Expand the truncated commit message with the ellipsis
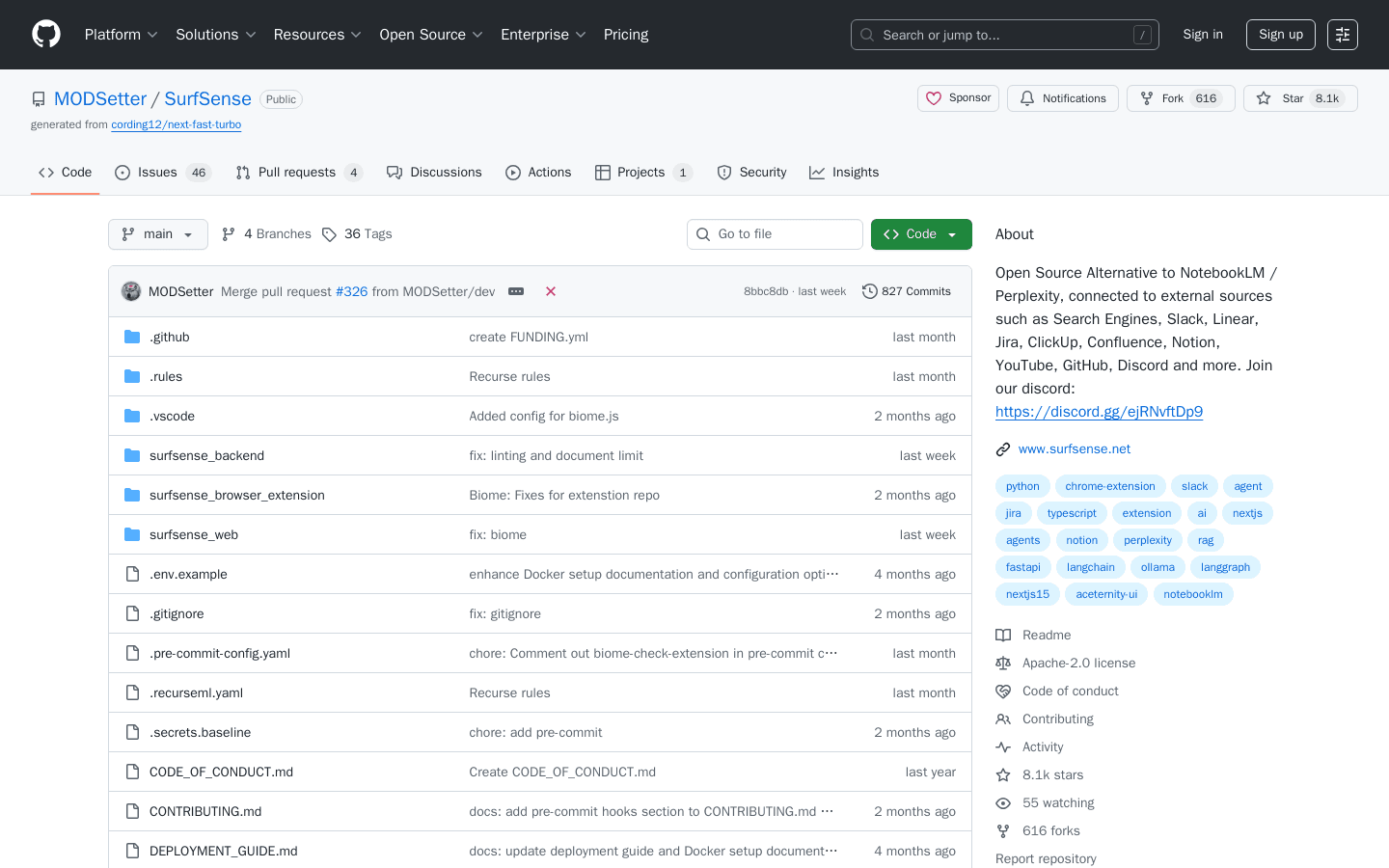The width and height of the screenshot is (1389, 868). click(x=516, y=291)
